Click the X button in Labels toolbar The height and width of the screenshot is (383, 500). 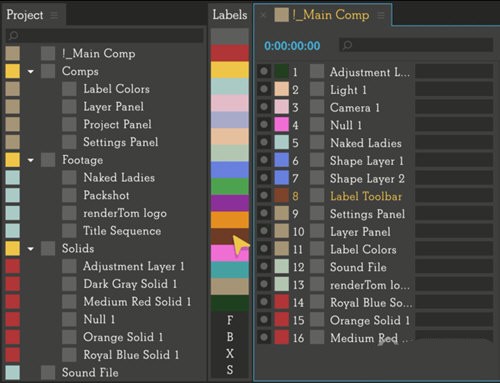coord(230,353)
